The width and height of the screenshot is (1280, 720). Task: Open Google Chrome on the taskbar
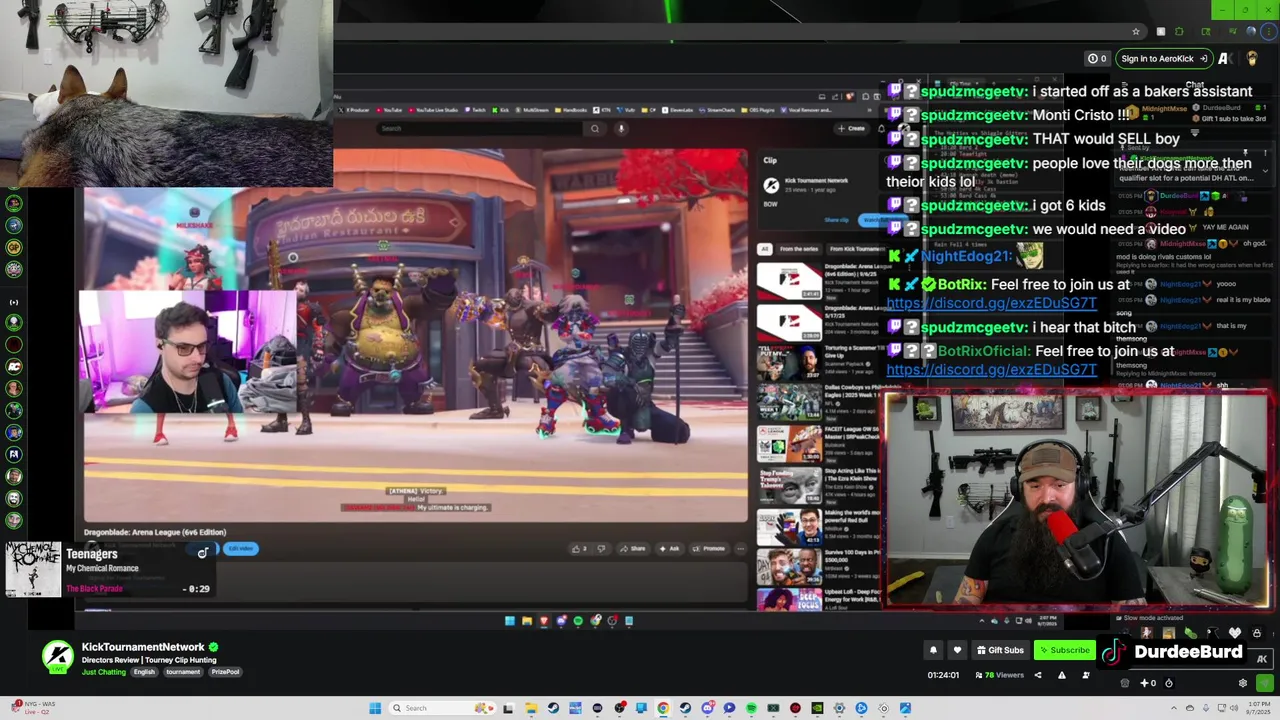tap(663, 708)
